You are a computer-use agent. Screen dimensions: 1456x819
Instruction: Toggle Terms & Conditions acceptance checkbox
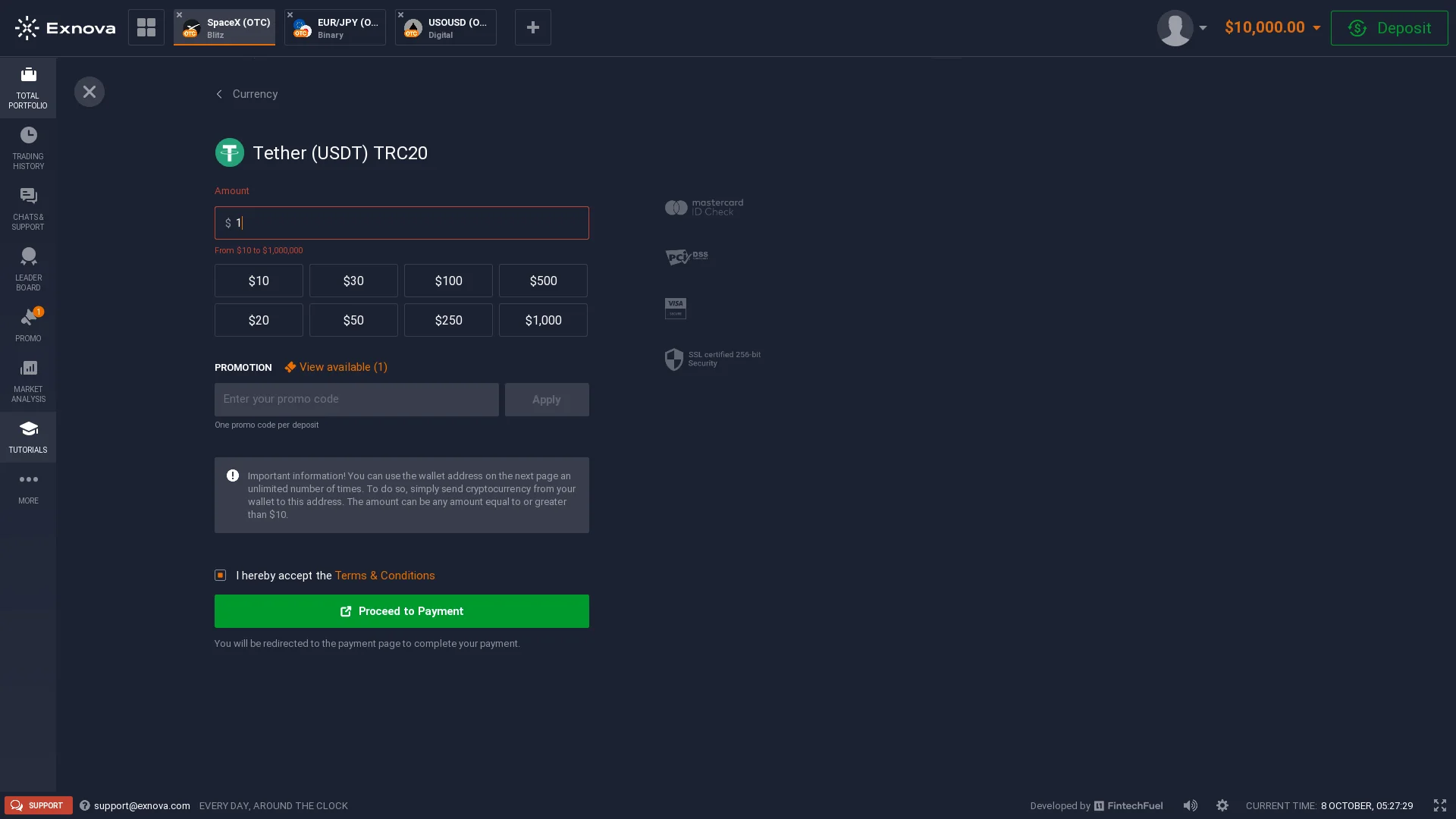[221, 576]
